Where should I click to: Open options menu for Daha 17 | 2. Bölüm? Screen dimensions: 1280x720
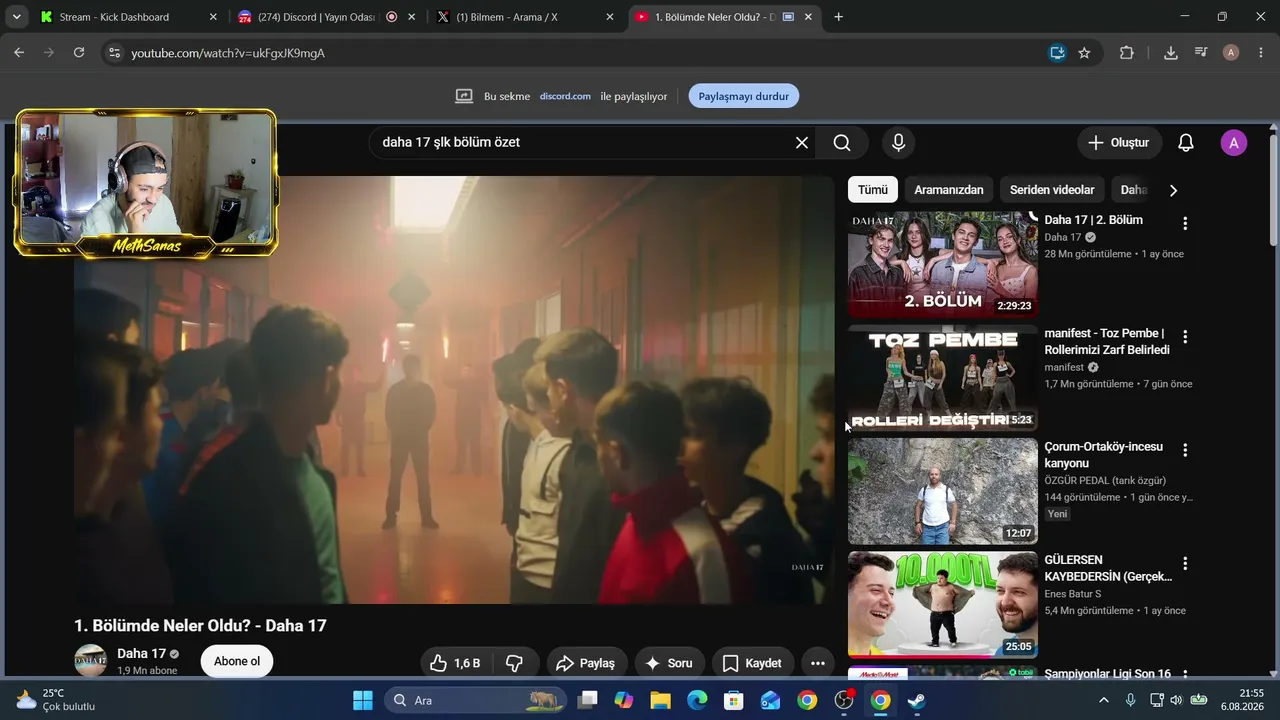point(1185,224)
